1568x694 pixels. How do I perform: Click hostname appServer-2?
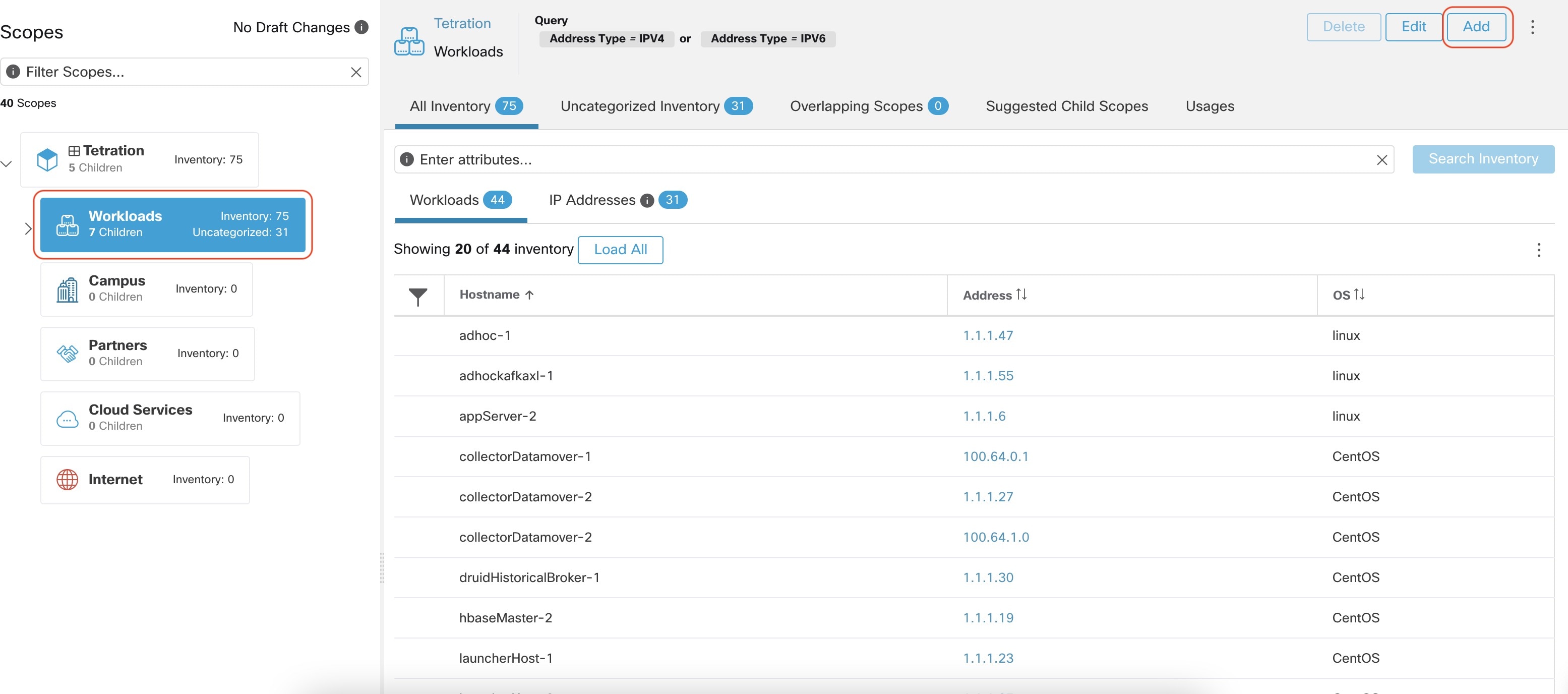point(497,417)
